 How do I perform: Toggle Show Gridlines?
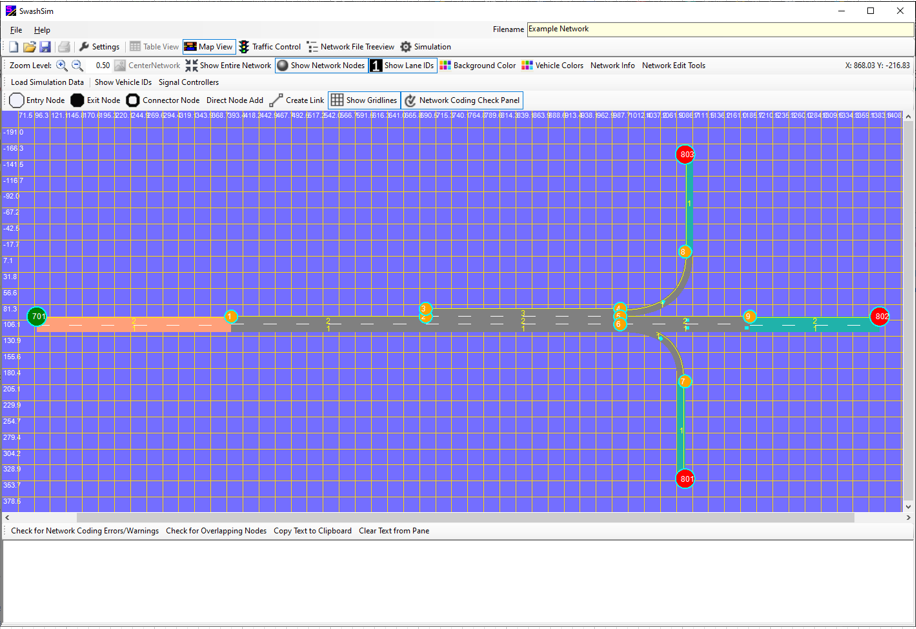tap(364, 100)
